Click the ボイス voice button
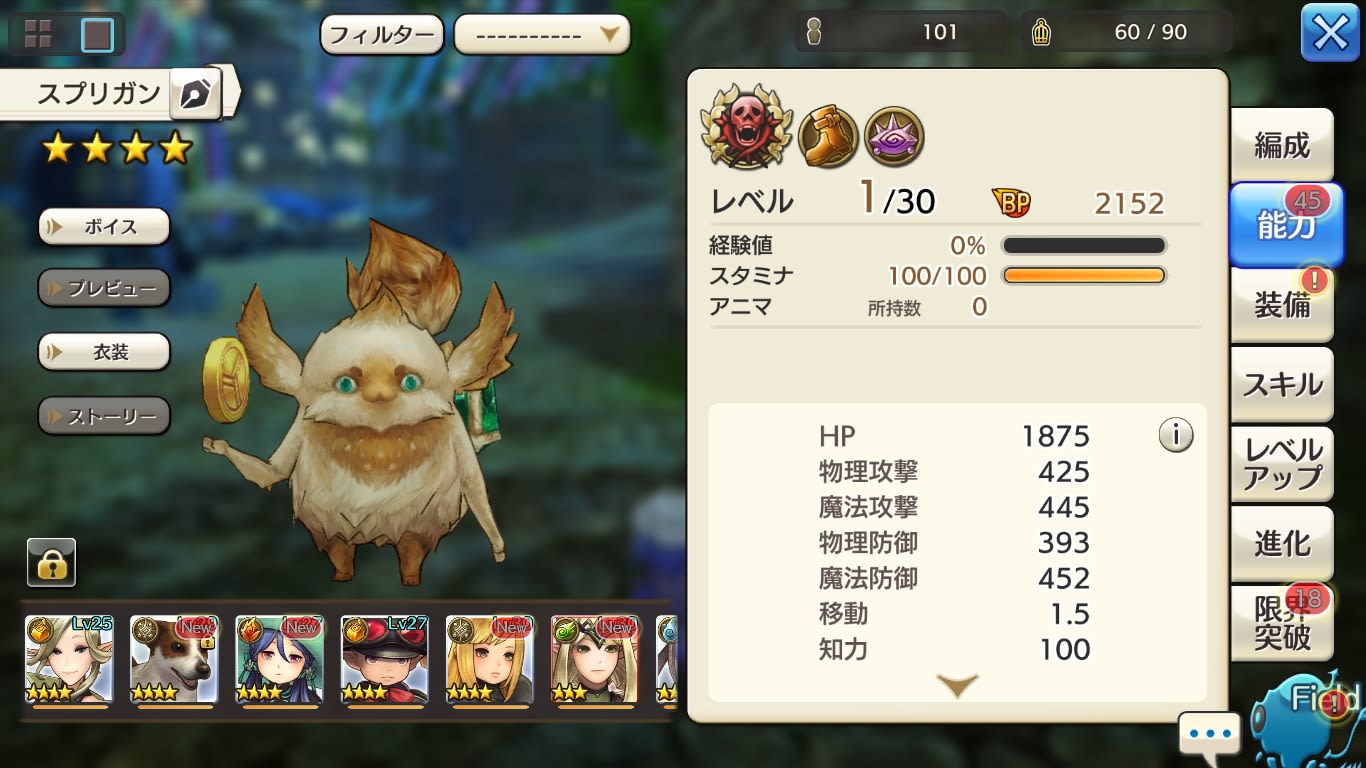The image size is (1366, 768). click(104, 226)
